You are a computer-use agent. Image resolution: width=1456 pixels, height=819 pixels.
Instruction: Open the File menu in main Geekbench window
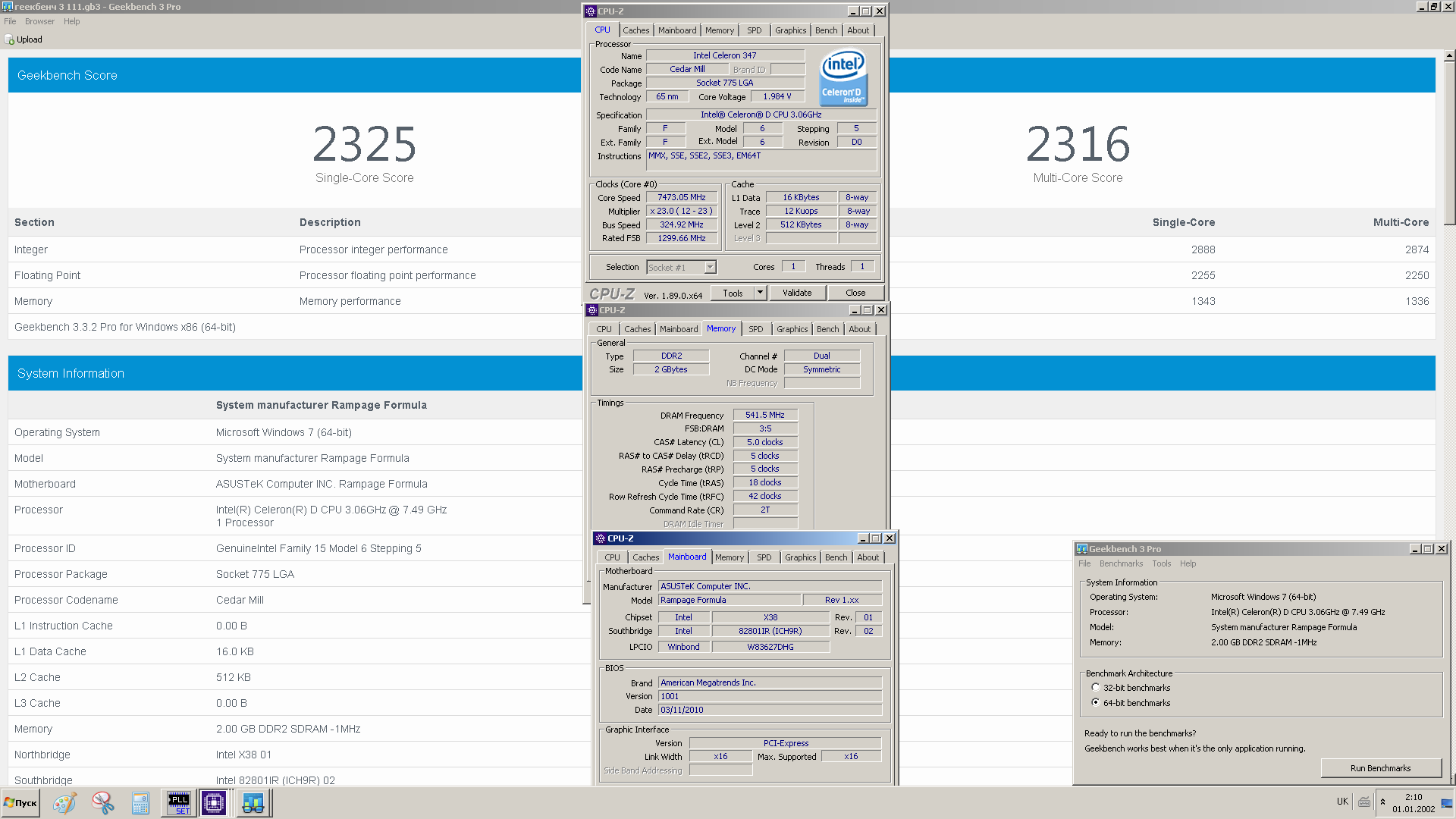point(10,21)
